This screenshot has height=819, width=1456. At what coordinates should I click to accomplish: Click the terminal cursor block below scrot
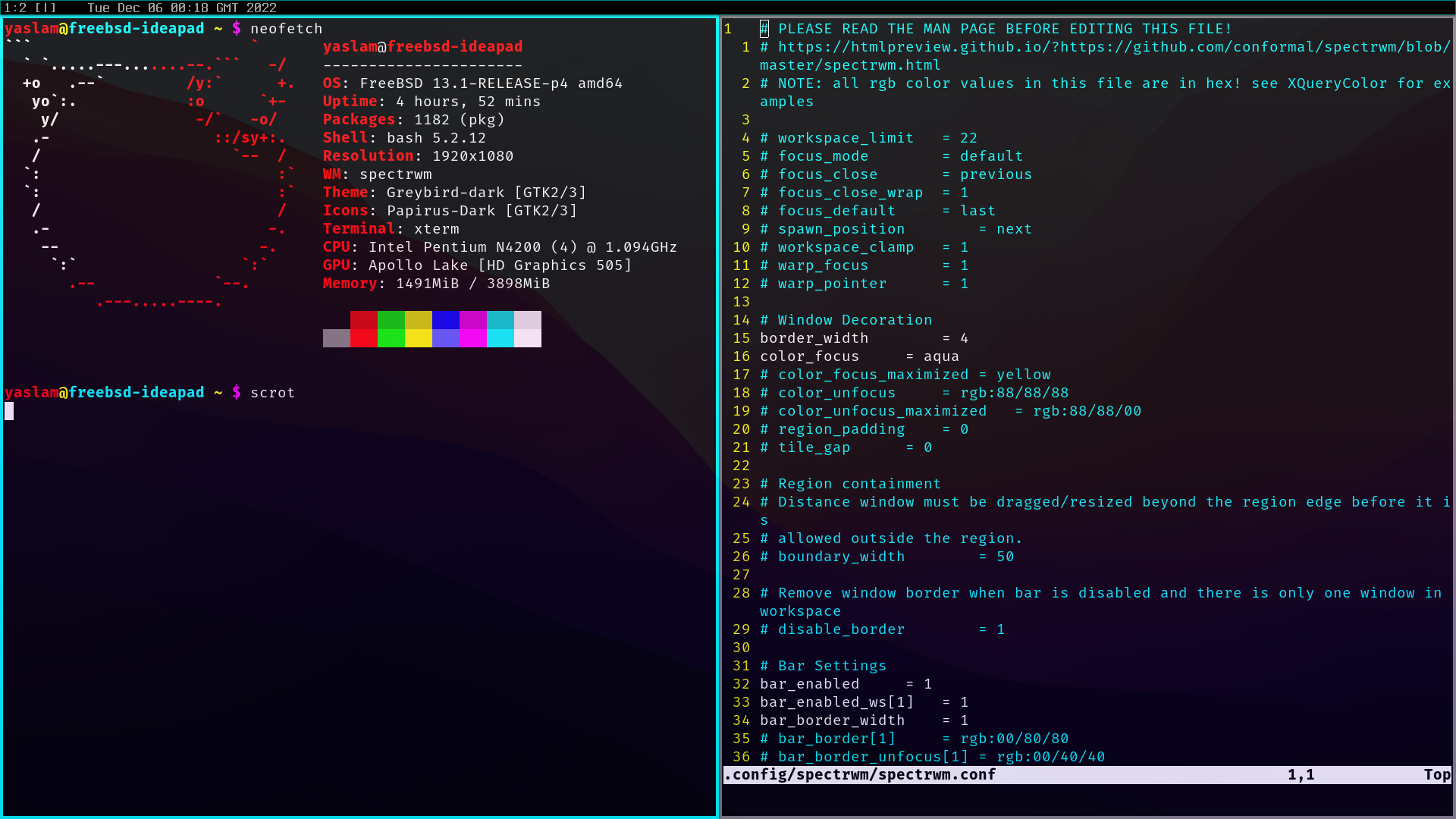click(9, 411)
